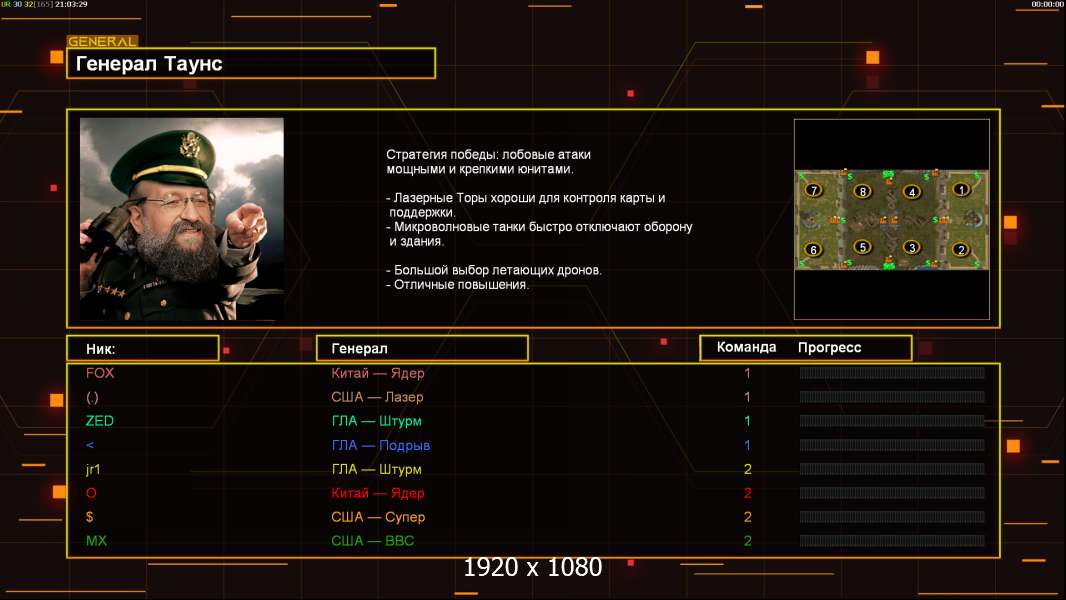Click the "ГЛА — Подрыв" row progress bar
1066x600 pixels.
coord(892,445)
